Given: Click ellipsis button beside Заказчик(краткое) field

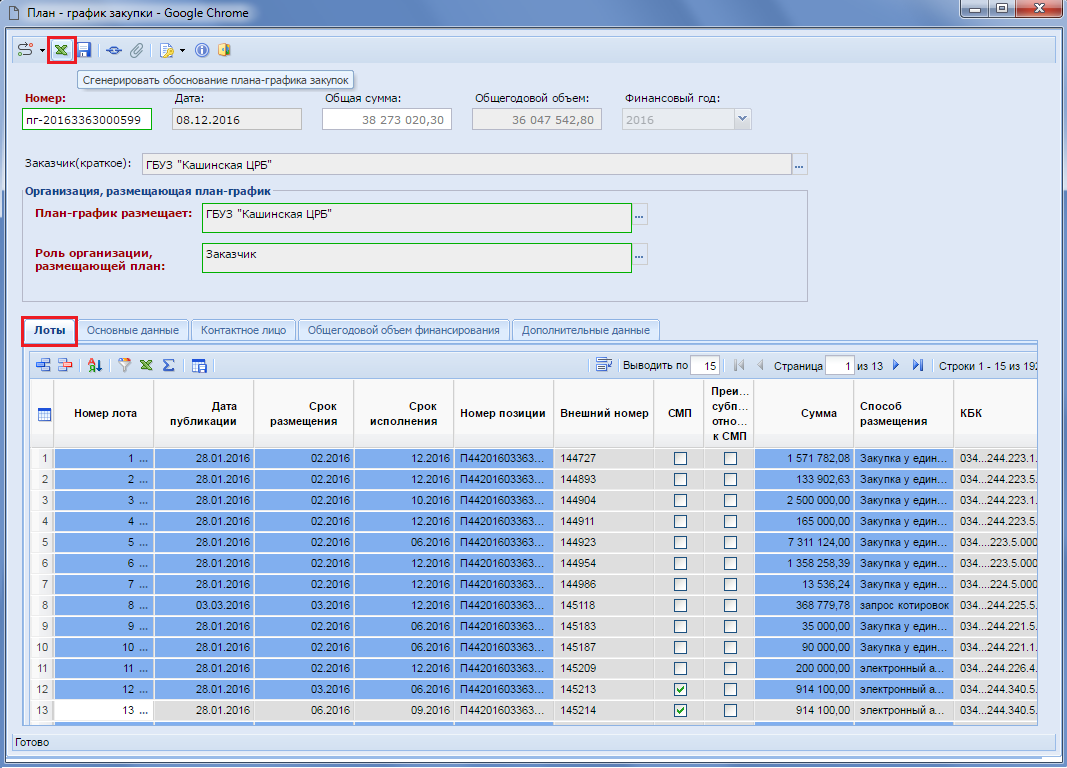Looking at the screenshot, I should click(799, 164).
